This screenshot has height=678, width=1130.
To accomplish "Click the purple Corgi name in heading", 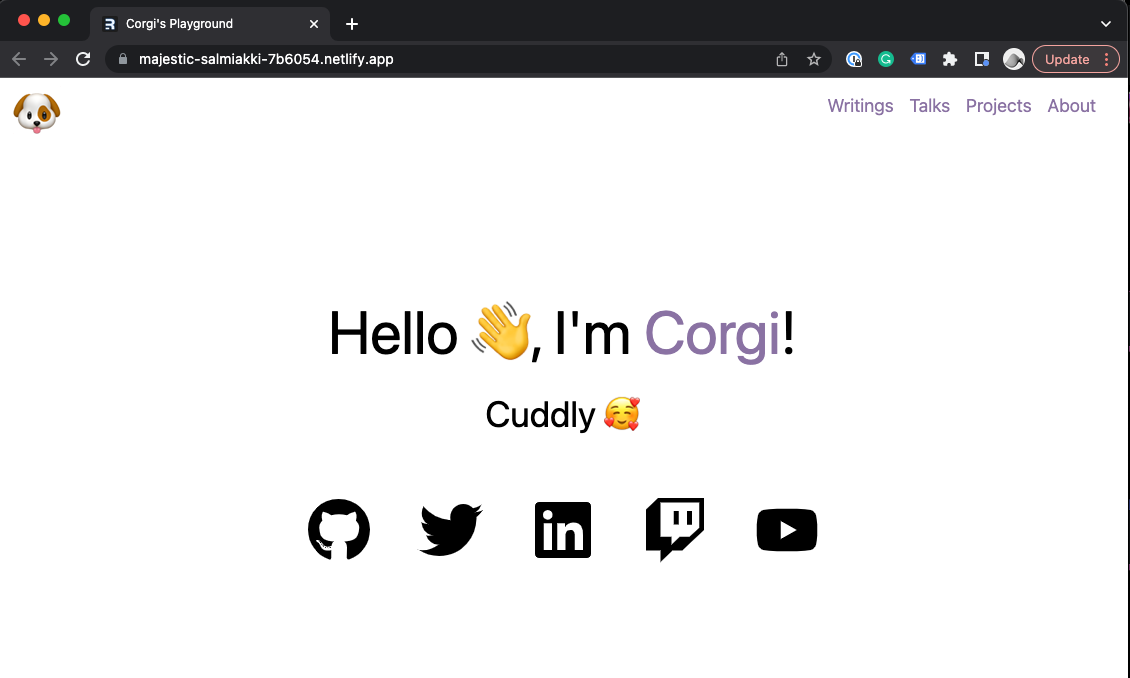I will 712,334.
